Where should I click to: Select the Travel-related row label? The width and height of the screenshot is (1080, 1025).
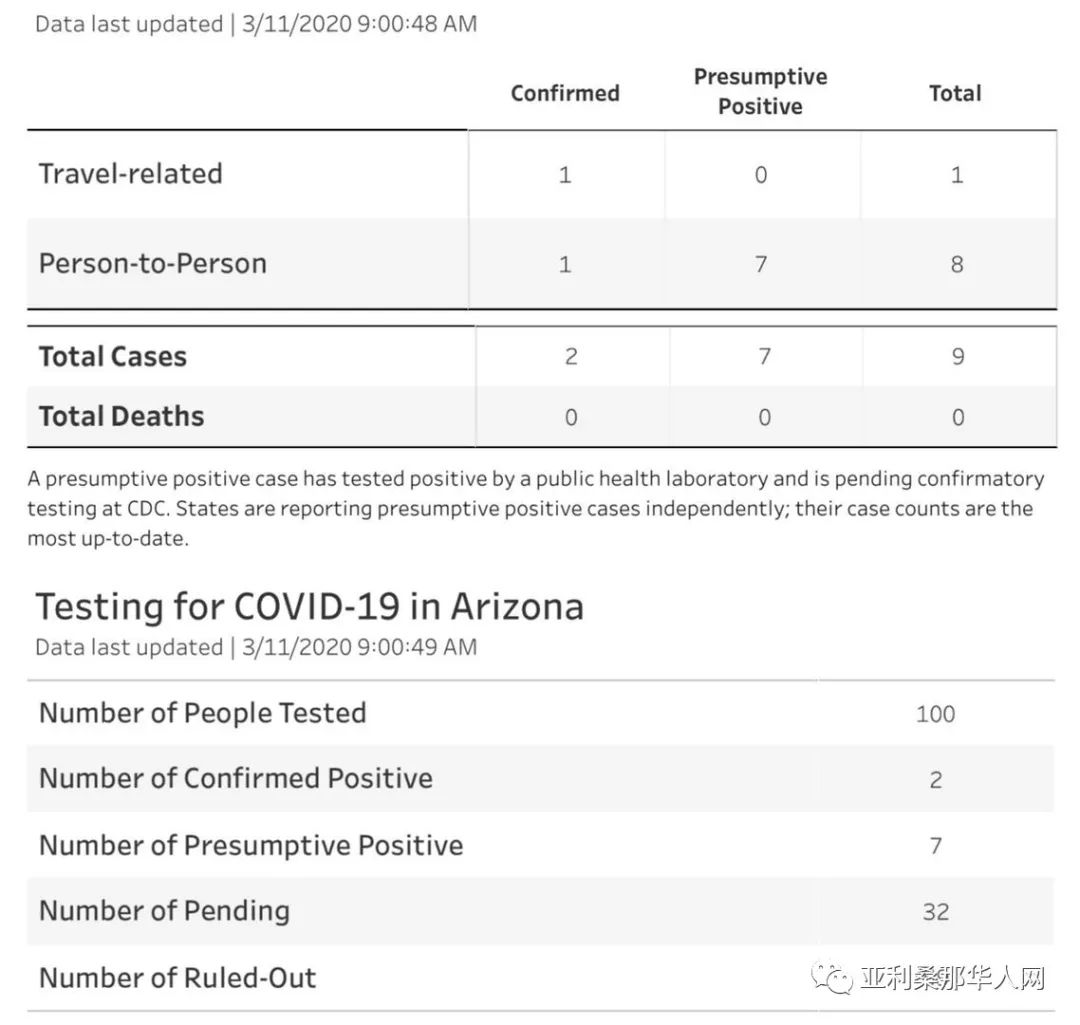[x=130, y=174]
